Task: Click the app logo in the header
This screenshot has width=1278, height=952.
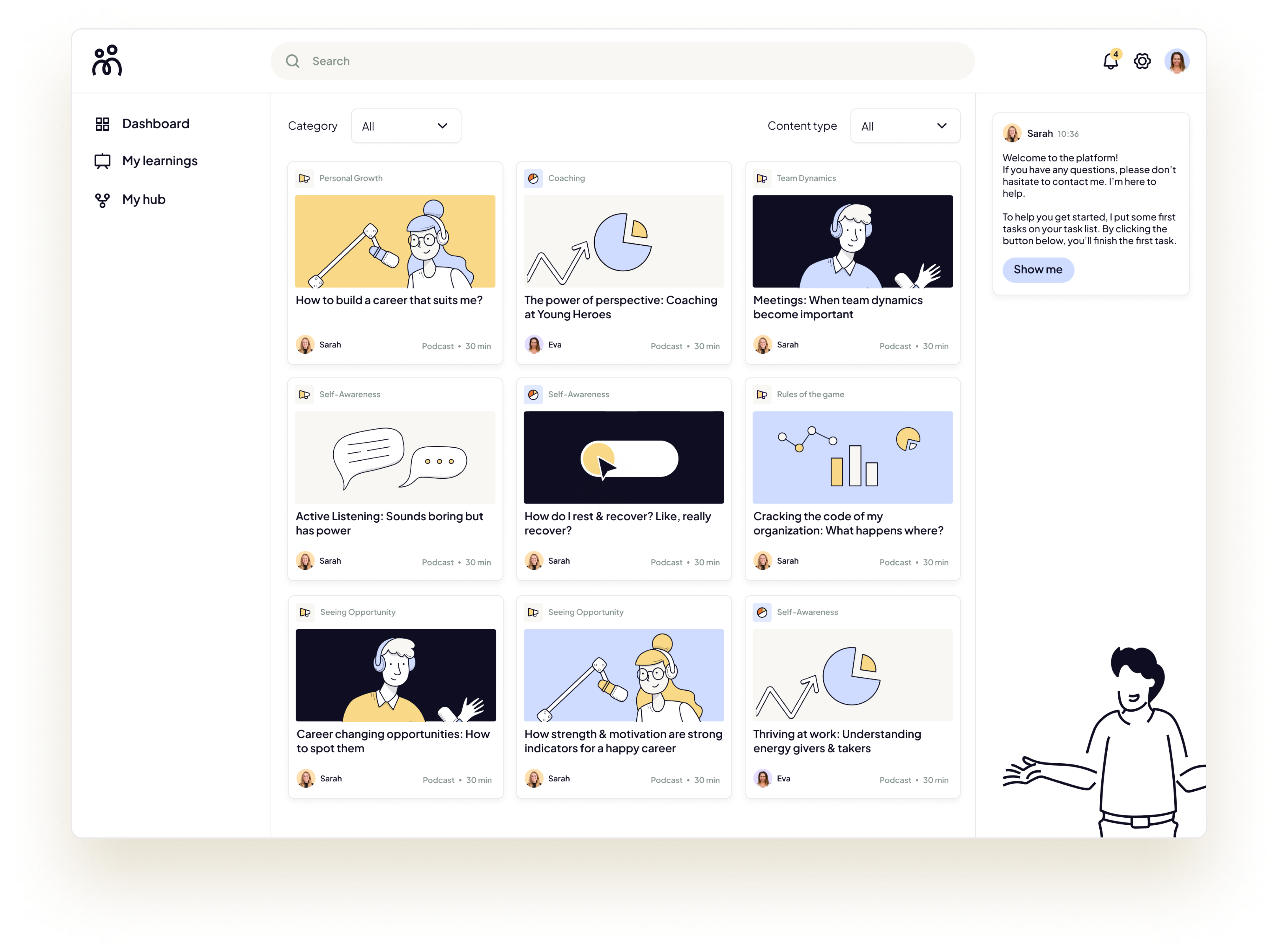Action: pos(107,61)
